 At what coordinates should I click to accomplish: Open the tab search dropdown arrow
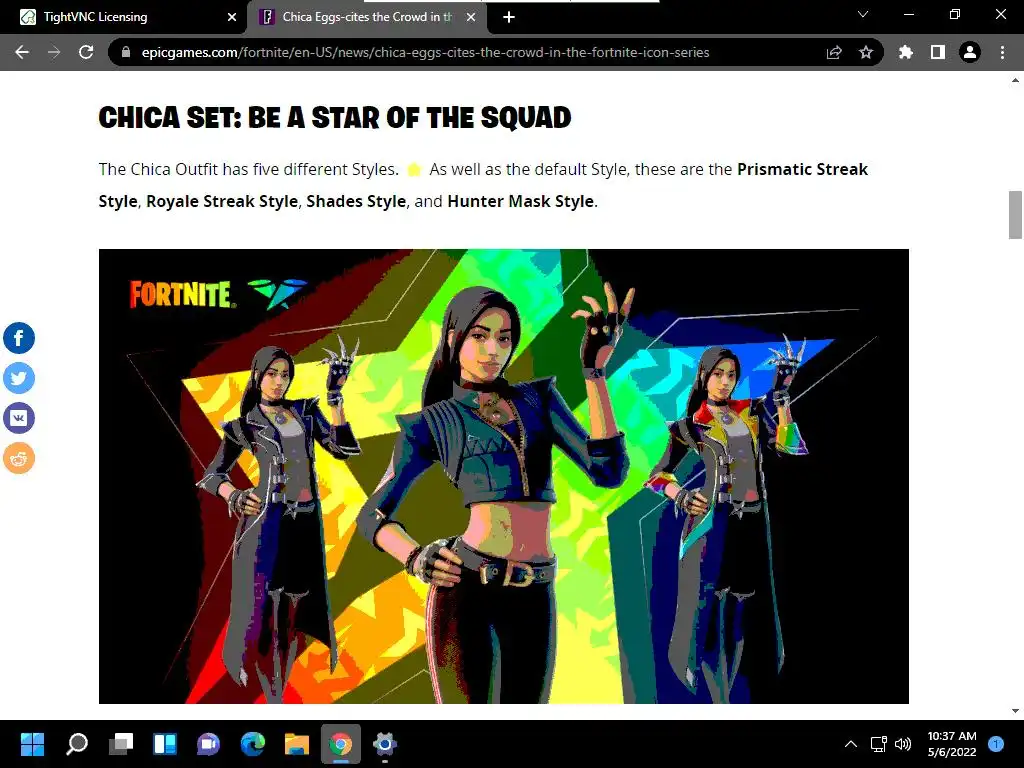[x=863, y=14]
